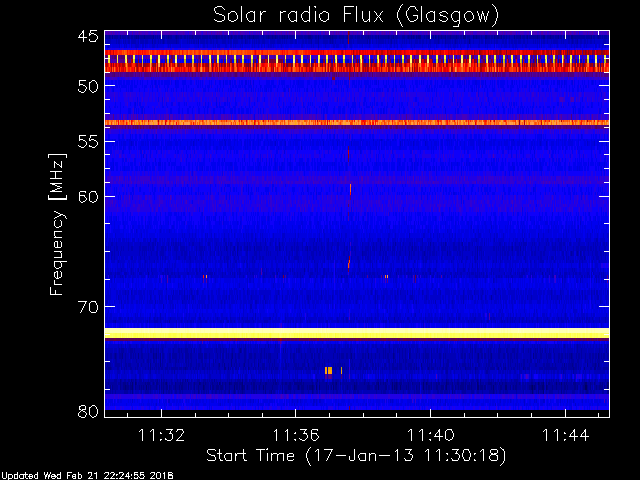Click the bright yellow band below 70 MHz
This screenshot has height=480, width=640.
[356, 333]
